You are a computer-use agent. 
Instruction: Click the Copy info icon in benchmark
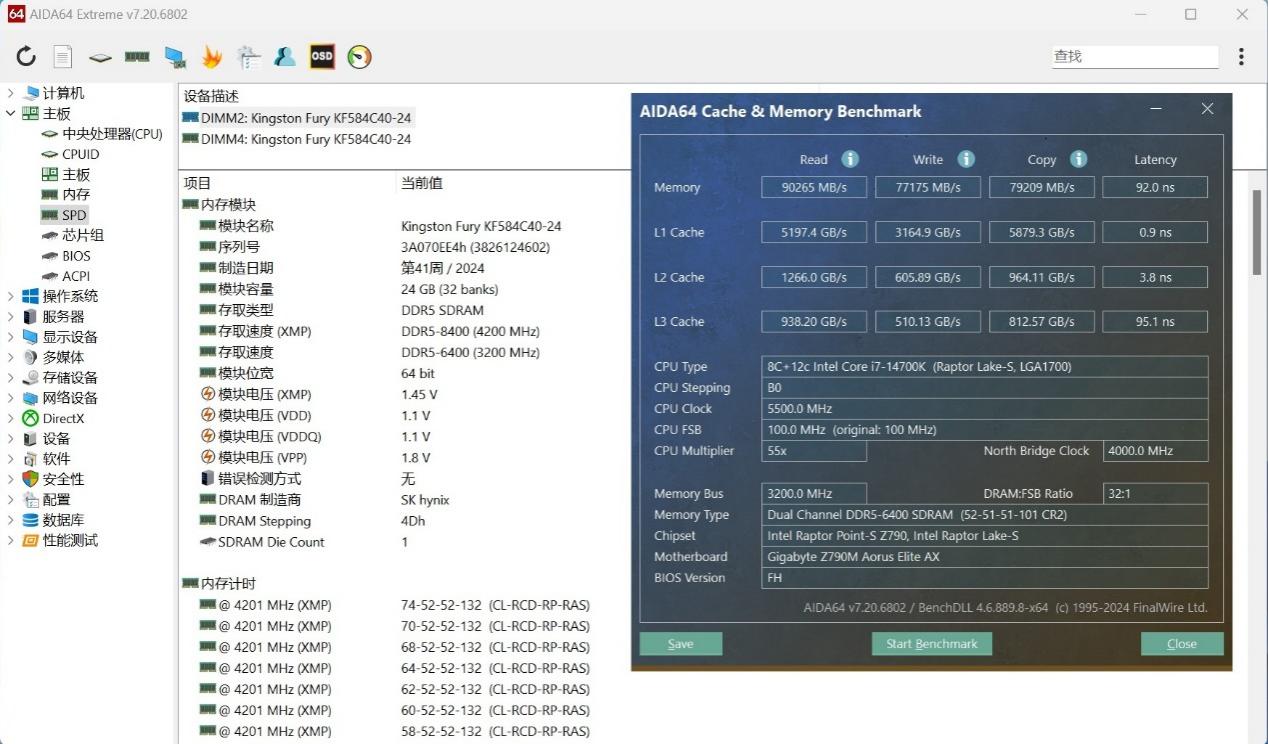click(x=1078, y=159)
